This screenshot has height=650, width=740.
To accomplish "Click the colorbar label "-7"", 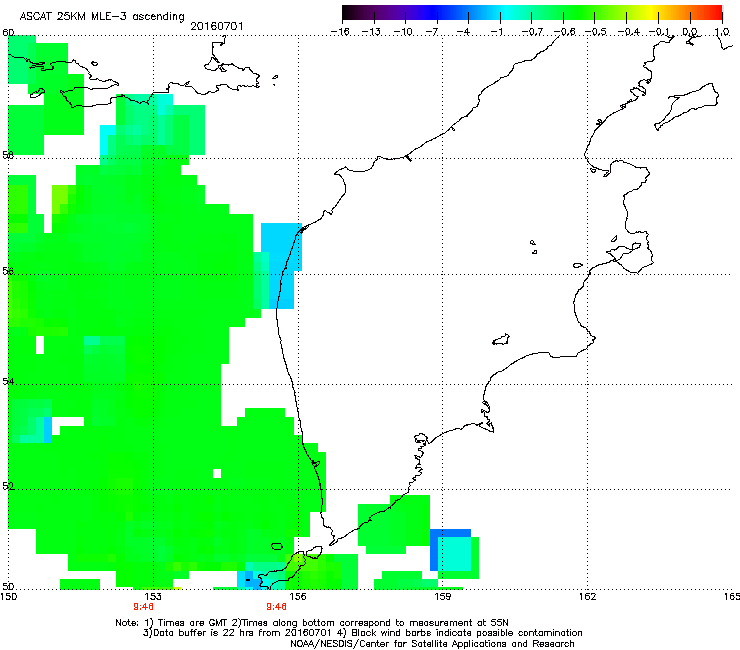I will [432, 32].
